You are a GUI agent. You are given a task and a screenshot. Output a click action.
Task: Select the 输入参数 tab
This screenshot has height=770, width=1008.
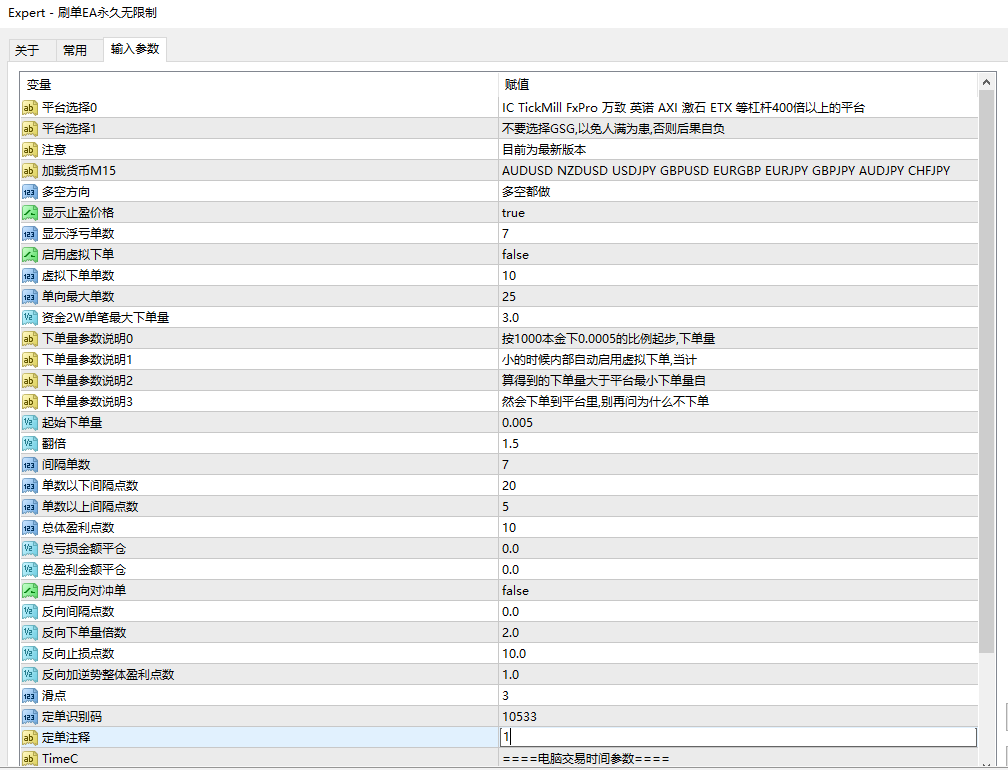coord(135,49)
